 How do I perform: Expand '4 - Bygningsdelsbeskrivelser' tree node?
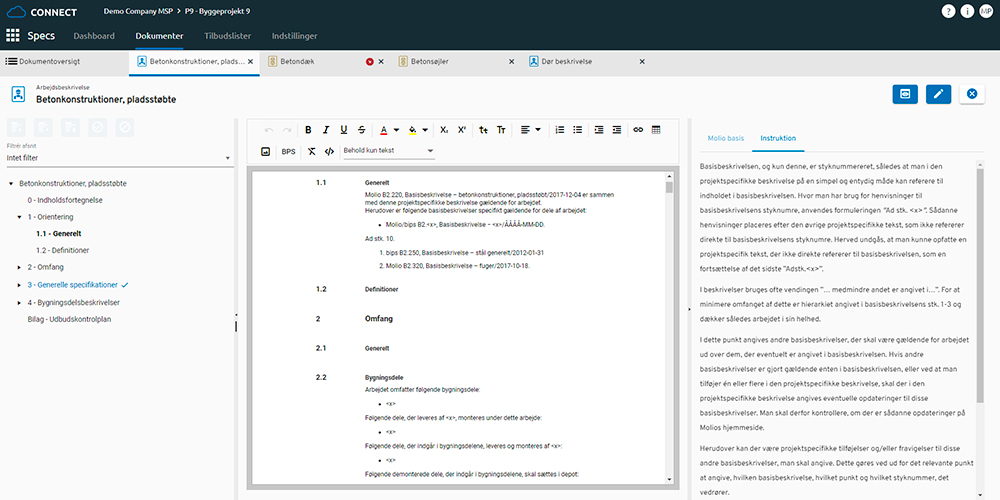pos(19,302)
